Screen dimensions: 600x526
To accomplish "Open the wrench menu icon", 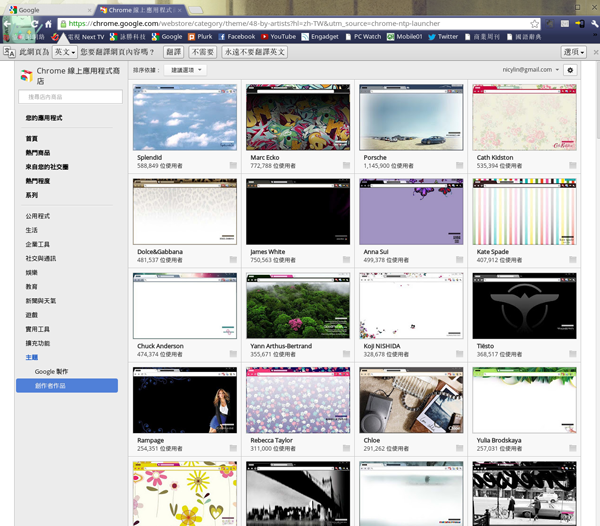I will tap(594, 24).
